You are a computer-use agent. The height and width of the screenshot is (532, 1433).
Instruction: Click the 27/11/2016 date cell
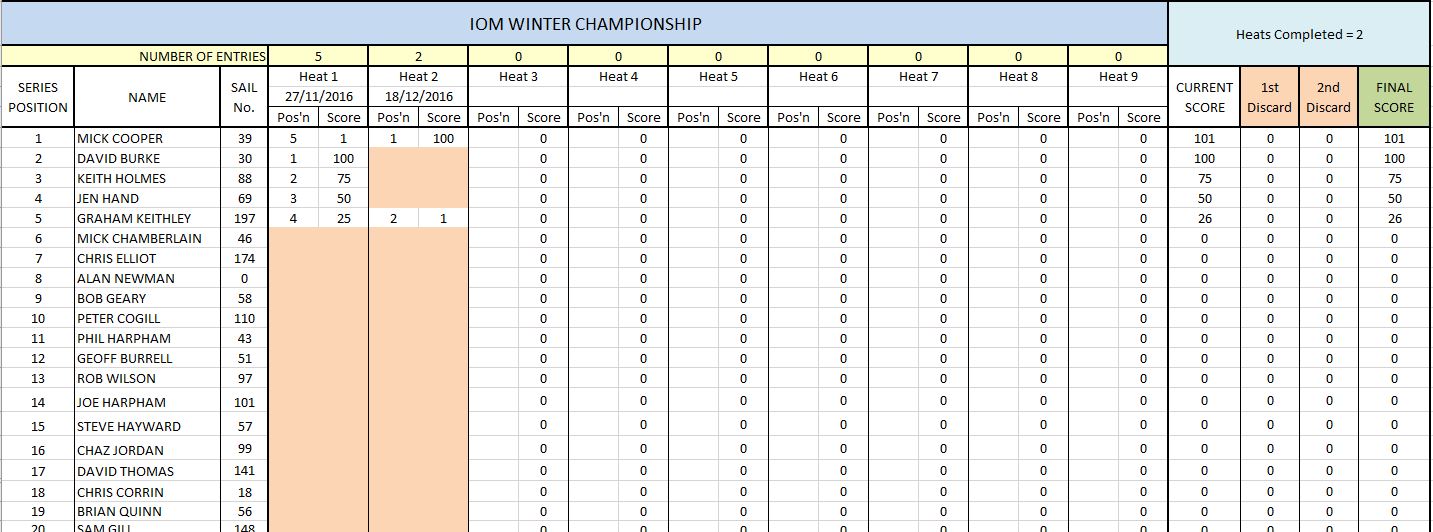(318, 96)
